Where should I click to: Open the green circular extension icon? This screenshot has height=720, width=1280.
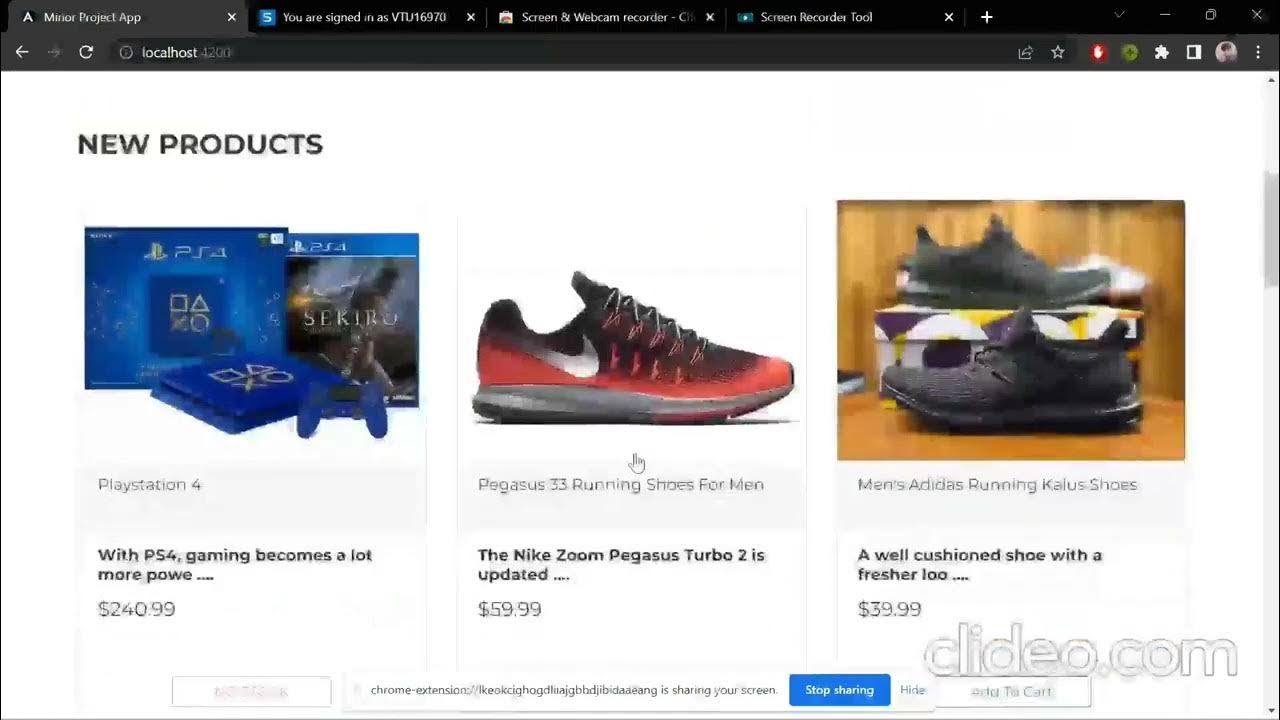click(x=1130, y=52)
